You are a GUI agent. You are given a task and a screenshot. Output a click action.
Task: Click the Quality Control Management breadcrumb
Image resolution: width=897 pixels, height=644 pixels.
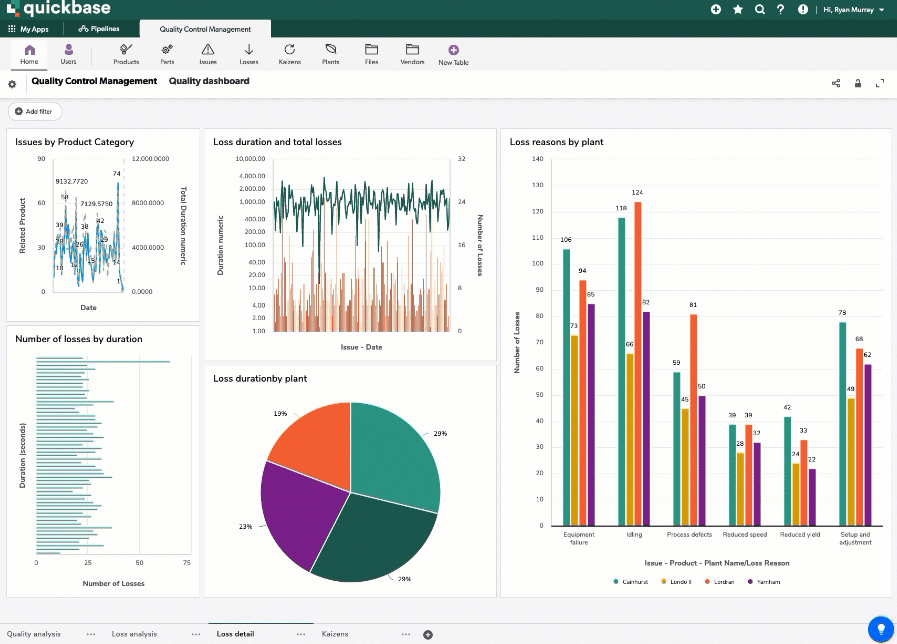(94, 81)
